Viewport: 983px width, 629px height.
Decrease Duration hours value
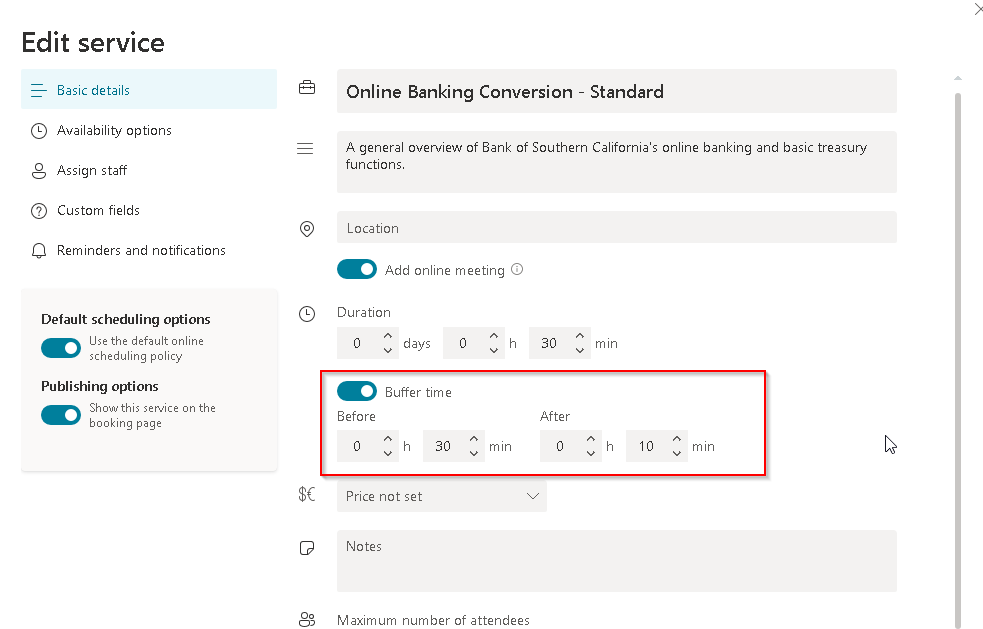[x=494, y=350]
